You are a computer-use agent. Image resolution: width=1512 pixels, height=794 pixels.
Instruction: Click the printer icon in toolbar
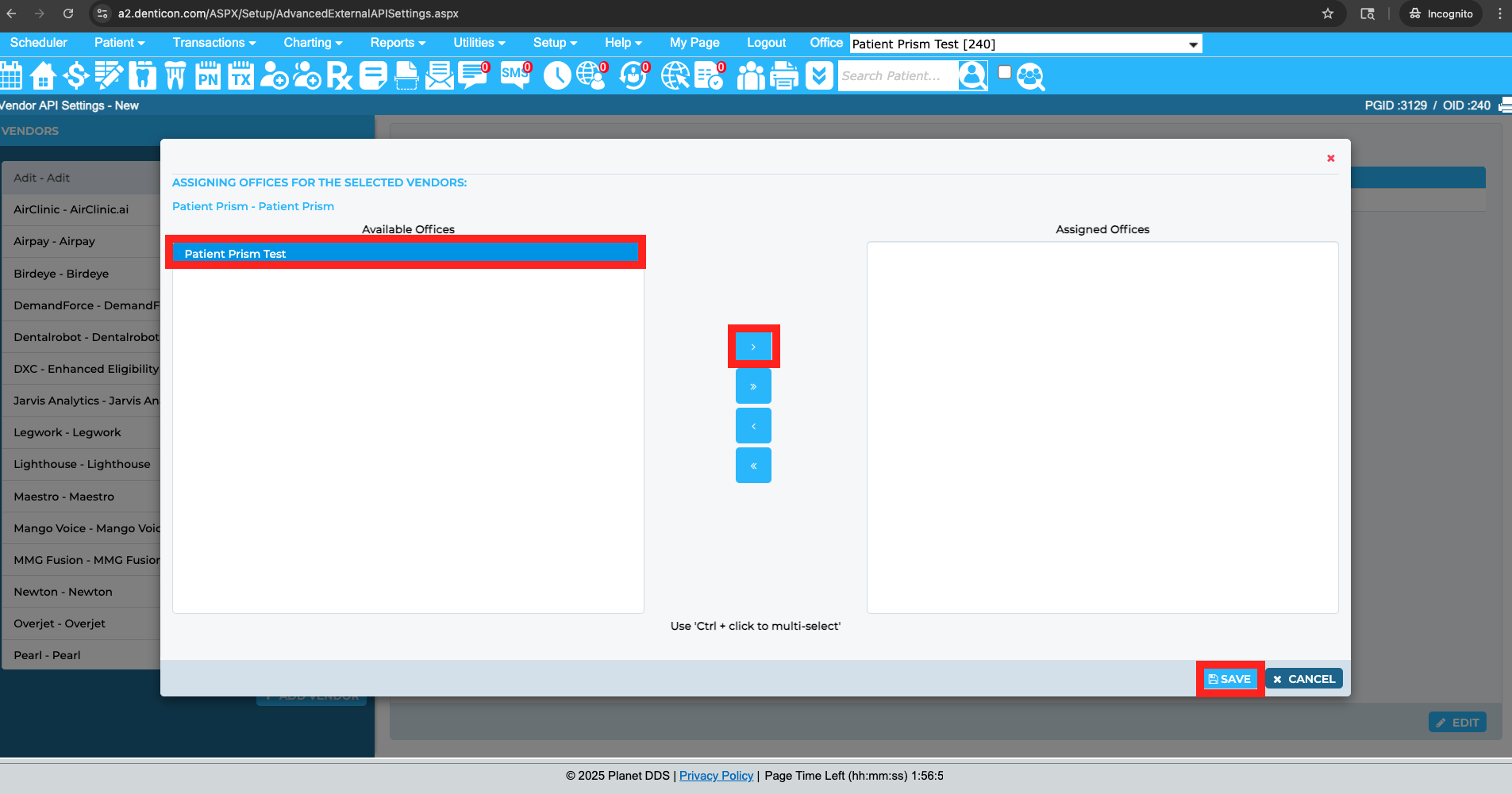[x=784, y=76]
